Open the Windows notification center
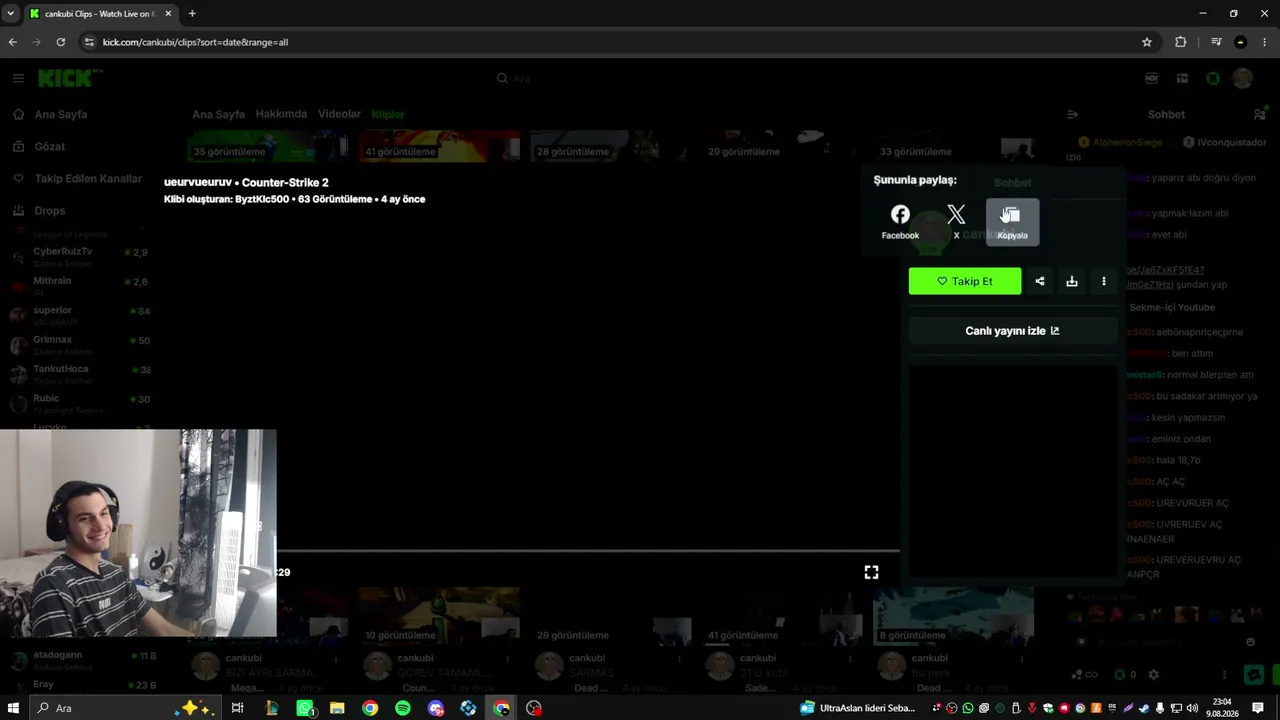1280x720 pixels. pyautogui.click(x=1258, y=708)
